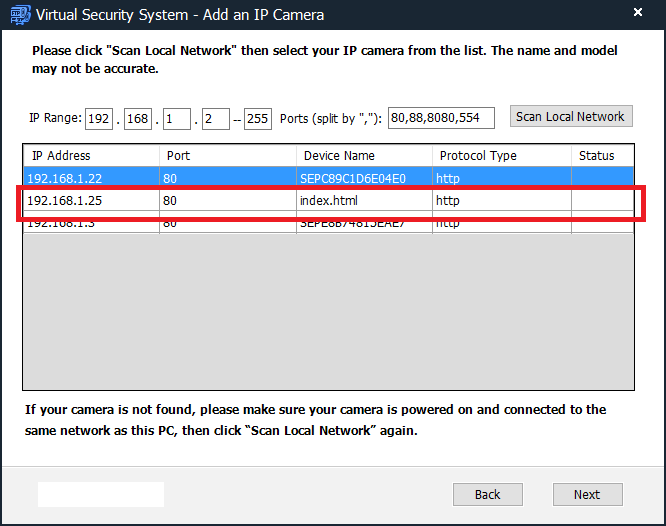This screenshot has height=526, width=666.
Task: Click the second IP octet field 168
Action: pos(137,118)
